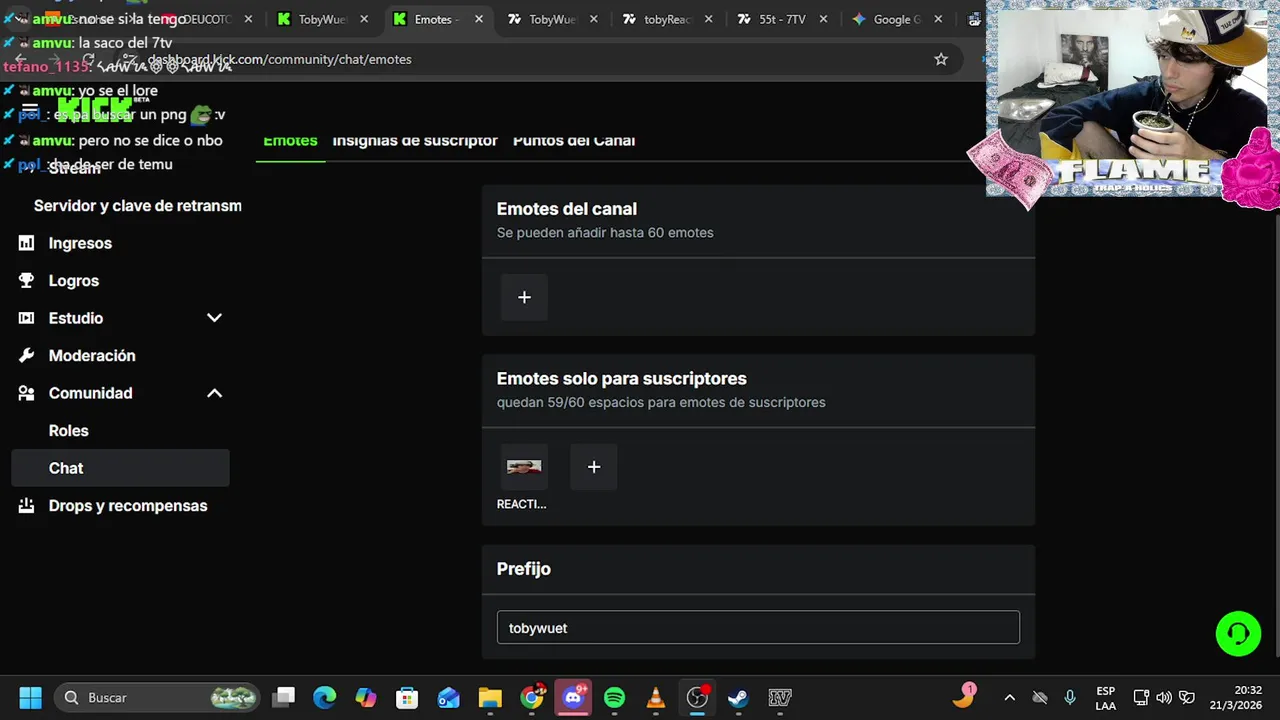Click the Drops y recompensas icon

pos(27,506)
